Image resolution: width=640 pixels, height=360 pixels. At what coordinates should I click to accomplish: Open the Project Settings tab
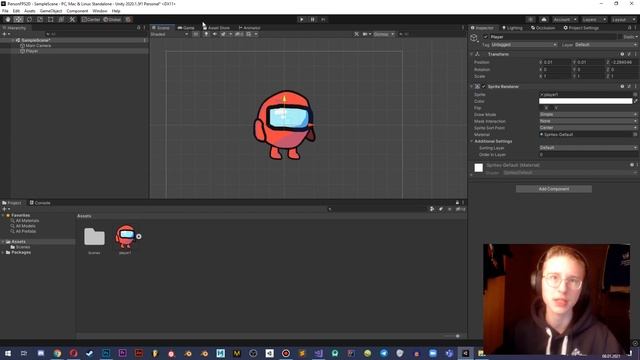(x=581, y=28)
